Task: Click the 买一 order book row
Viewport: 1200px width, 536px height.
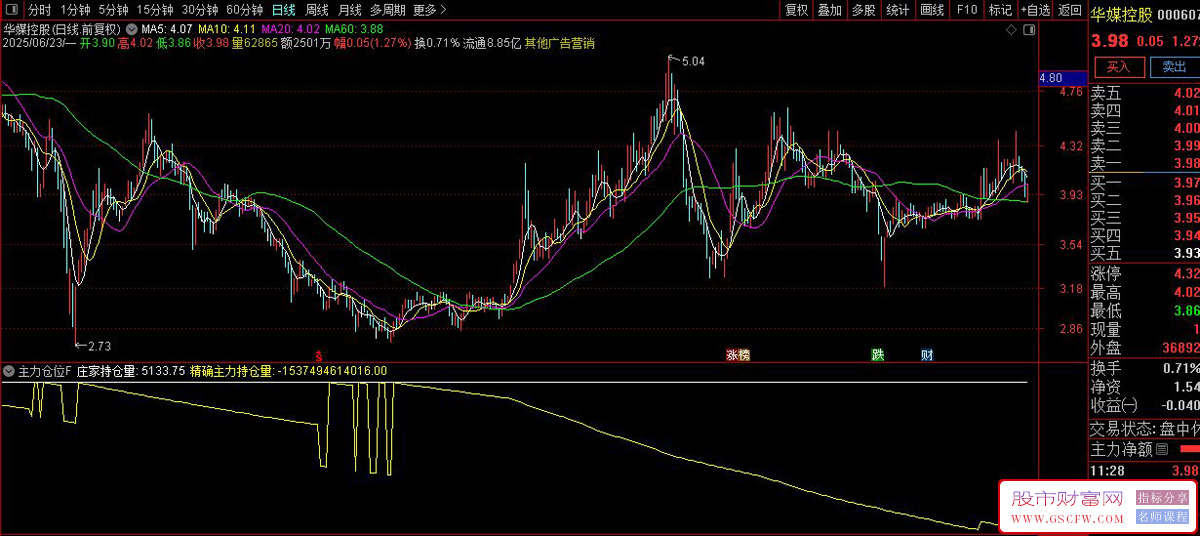Action: tap(1145, 182)
